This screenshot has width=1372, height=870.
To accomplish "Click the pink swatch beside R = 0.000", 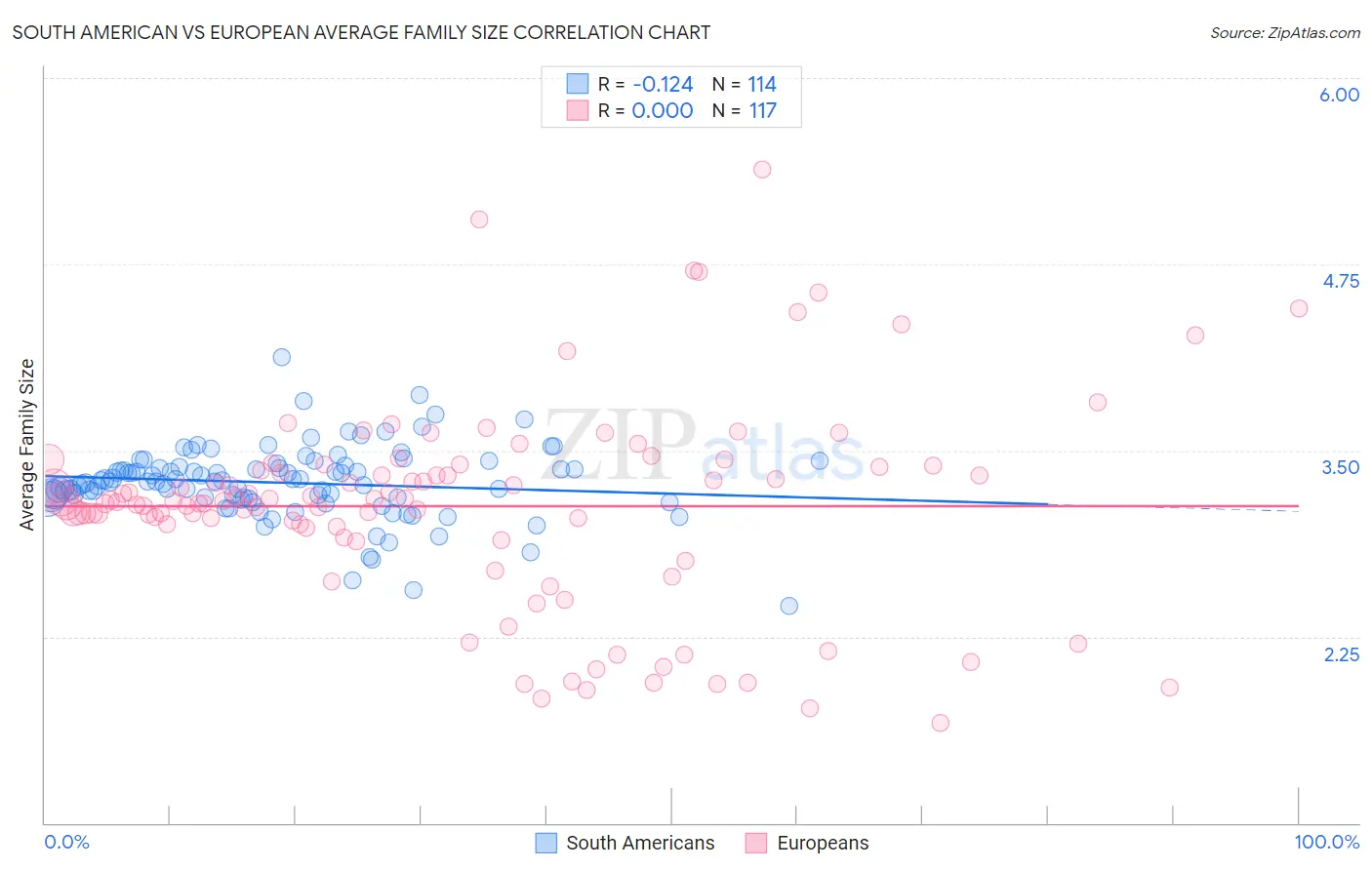I will tap(578, 110).
